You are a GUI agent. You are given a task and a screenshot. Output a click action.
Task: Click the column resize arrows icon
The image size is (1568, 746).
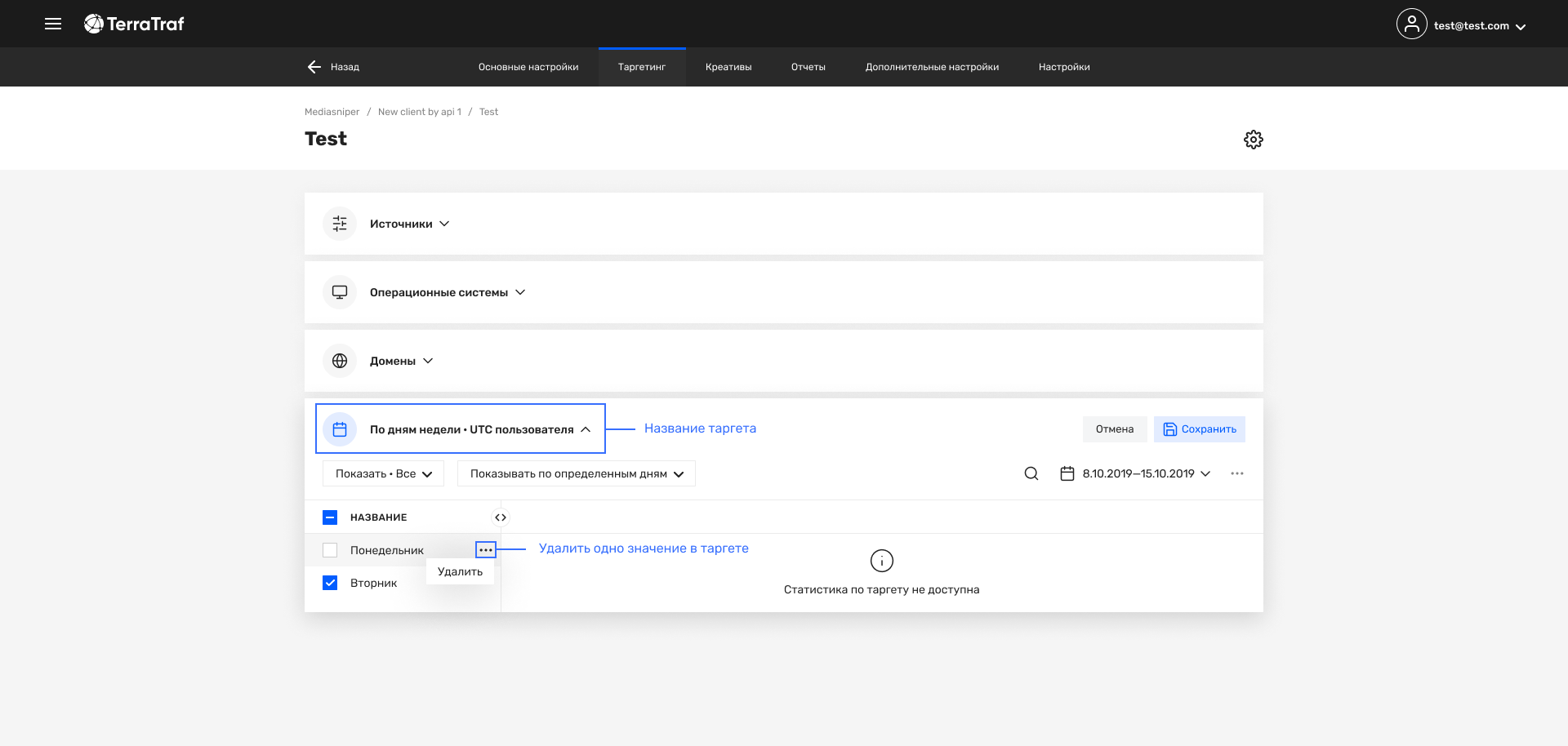[501, 517]
